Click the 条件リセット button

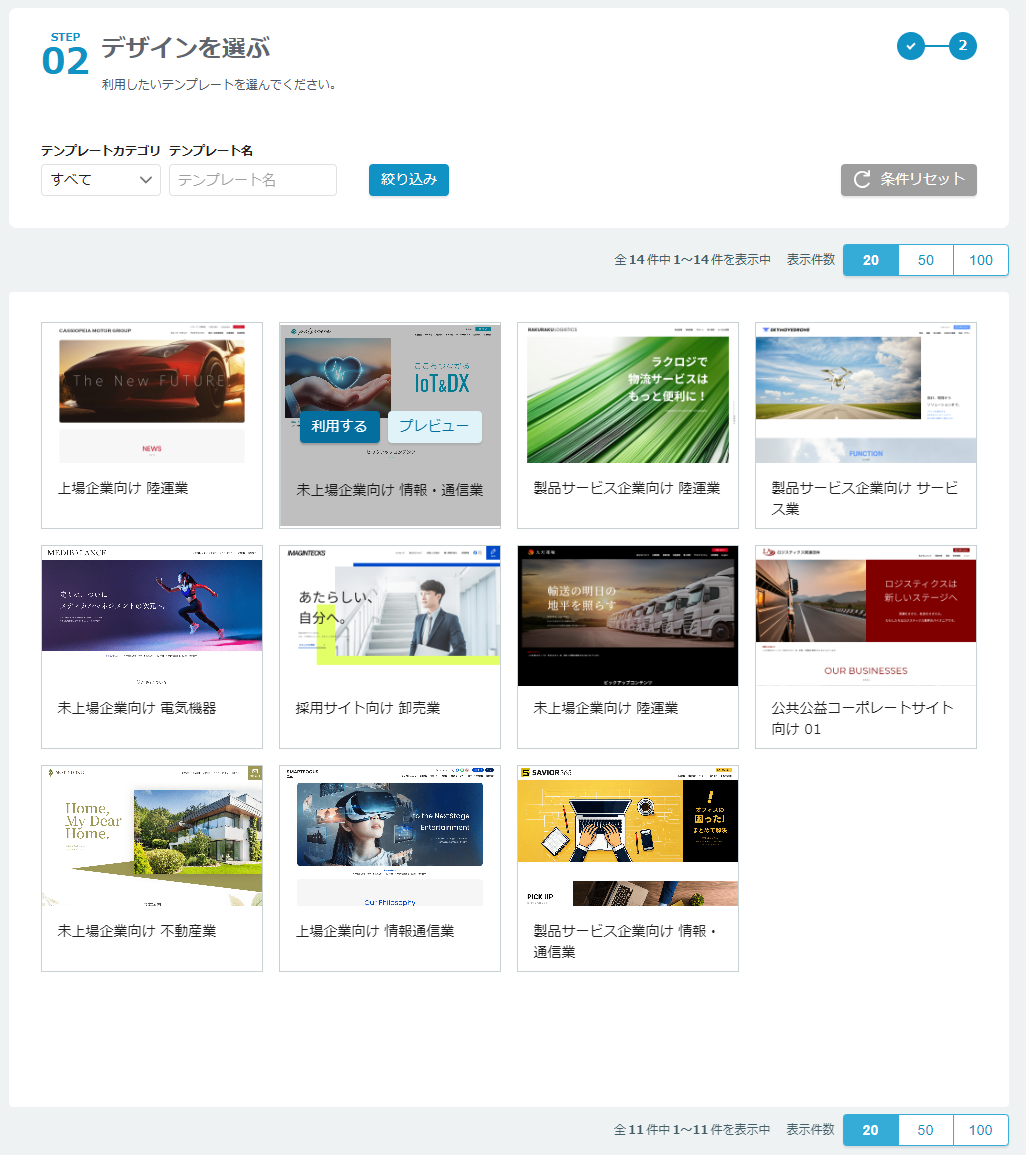click(909, 180)
